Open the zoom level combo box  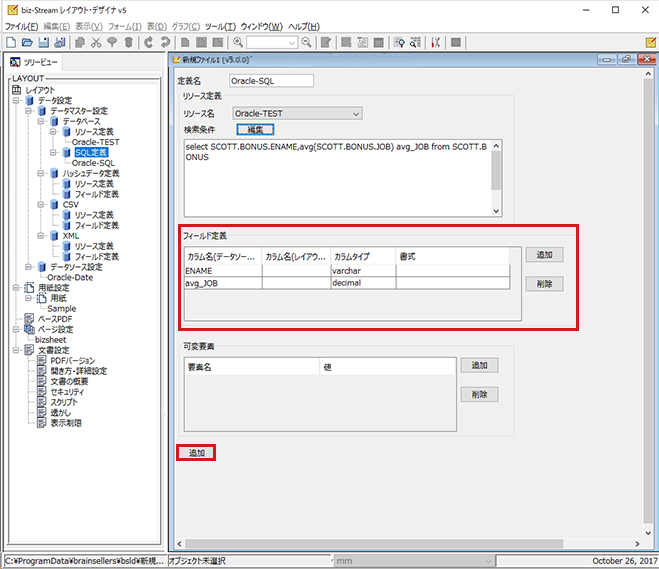[x=272, y=42]
